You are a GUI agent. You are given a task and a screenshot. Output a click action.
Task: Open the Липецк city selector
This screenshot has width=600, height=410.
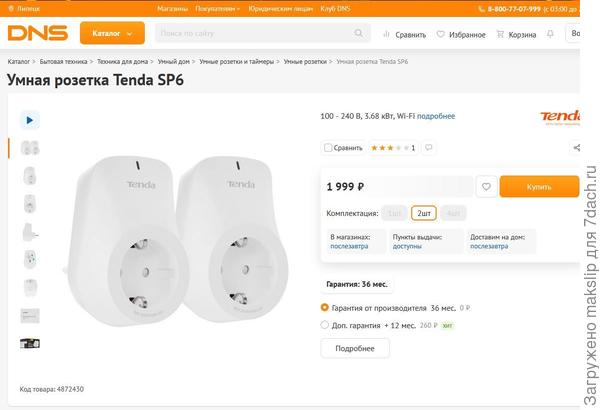tap(28, 8)
